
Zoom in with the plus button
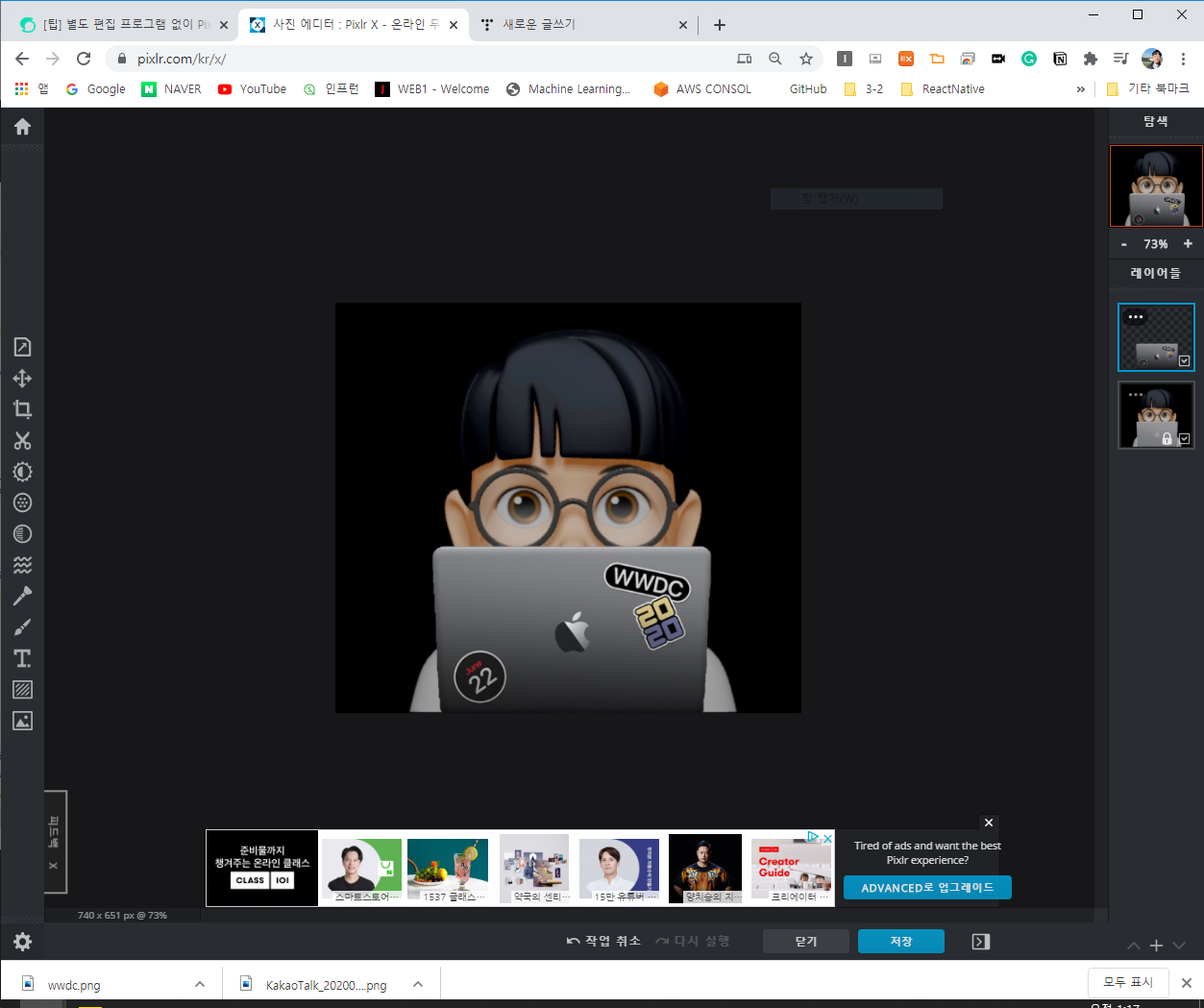(x=1188, y=244)
